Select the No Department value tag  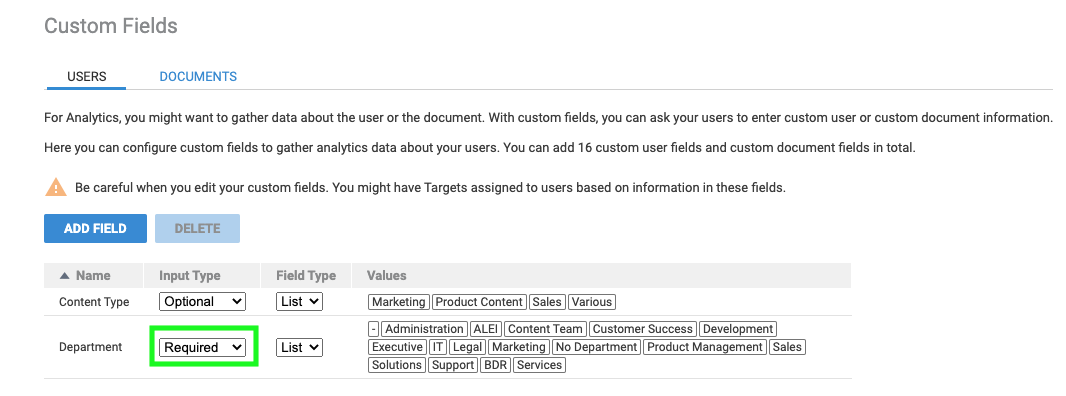(x=596, y=347)
